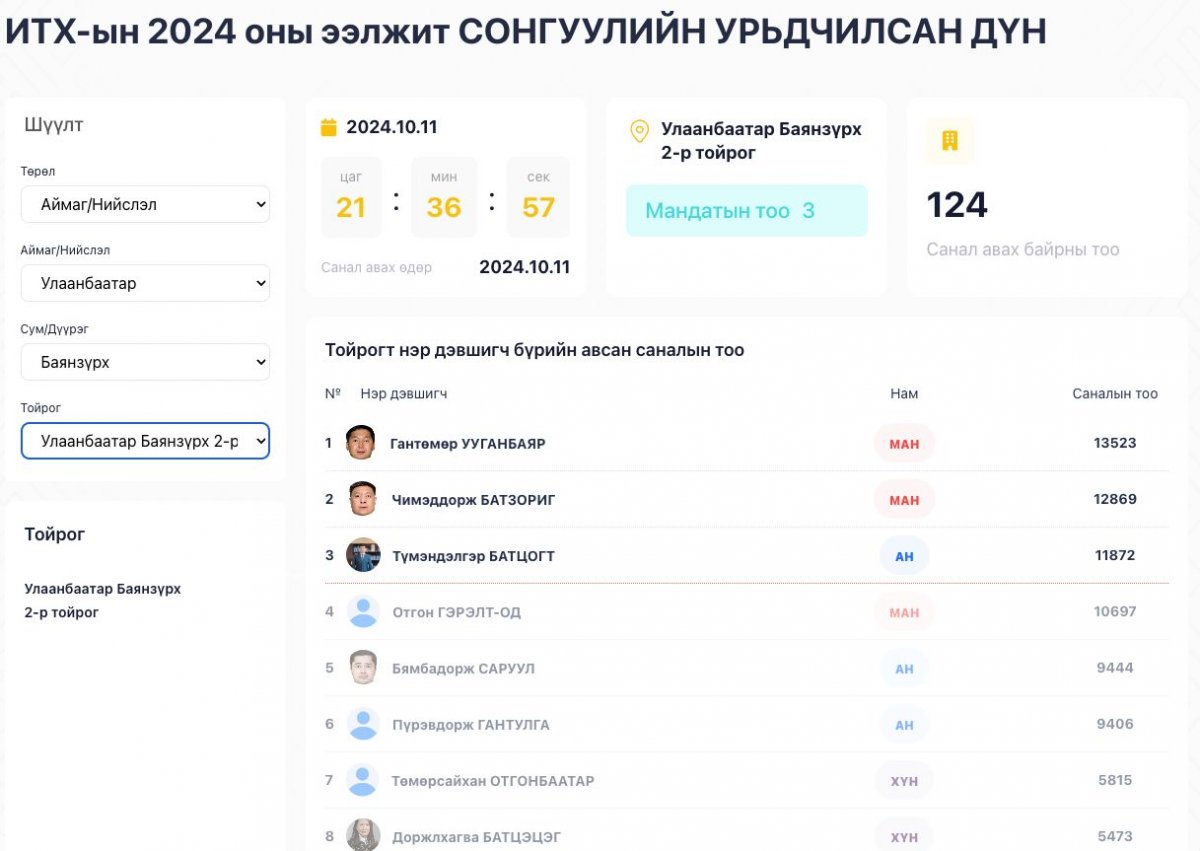The height and width of the screenshot is (851, 1200).
Task: Click Доржлхагва БАТЦЭЦЭГ's profile photo
Action: (x=363, y=835)
